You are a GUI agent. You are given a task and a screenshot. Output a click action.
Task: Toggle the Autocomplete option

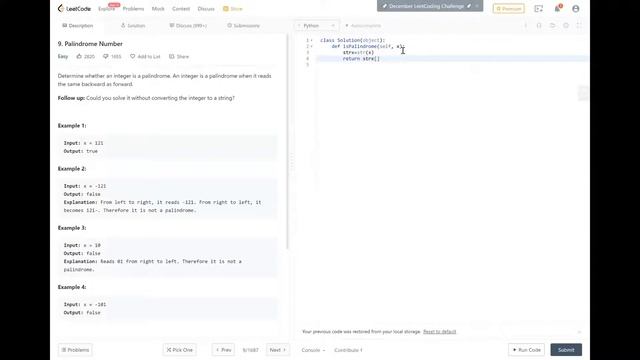[363, 26]
